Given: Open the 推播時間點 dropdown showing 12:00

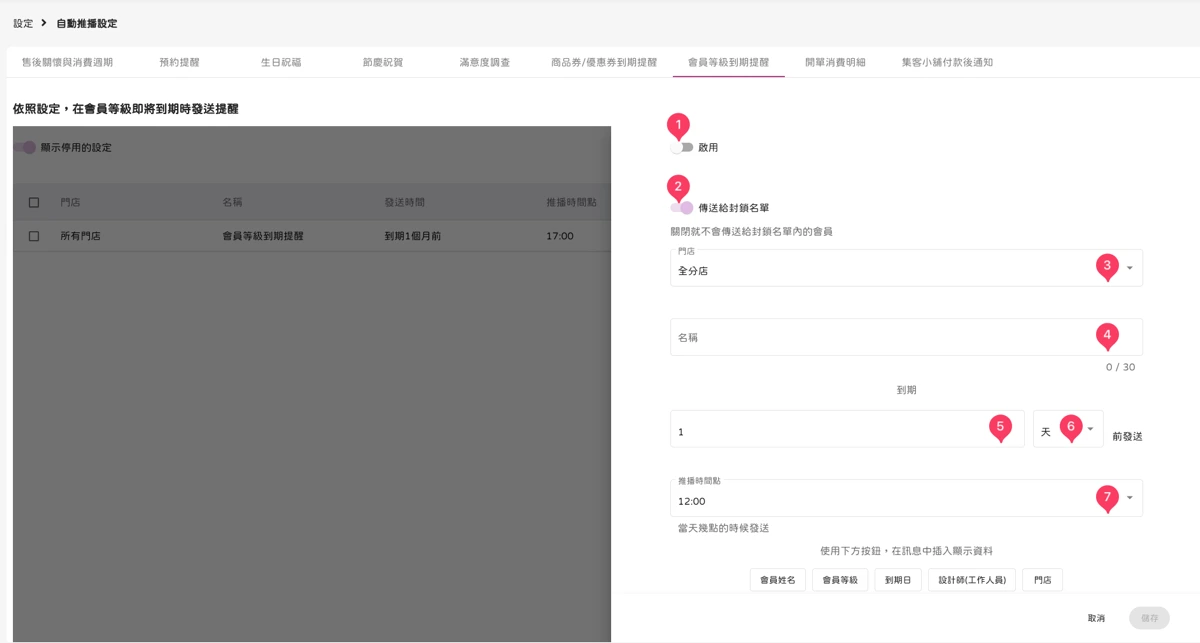Looking at the screenshot, I should pyautogui.click(x=906, y=498).
